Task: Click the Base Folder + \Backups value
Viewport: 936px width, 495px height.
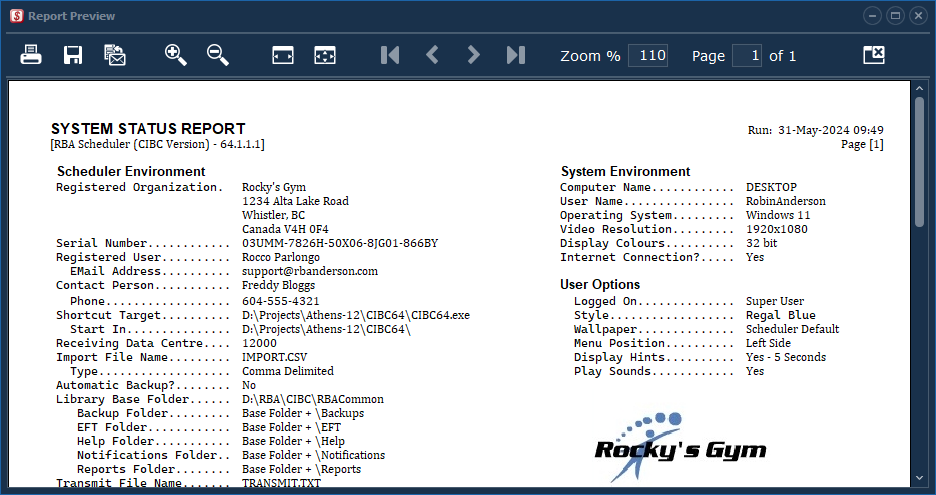Action: [303, 413]
